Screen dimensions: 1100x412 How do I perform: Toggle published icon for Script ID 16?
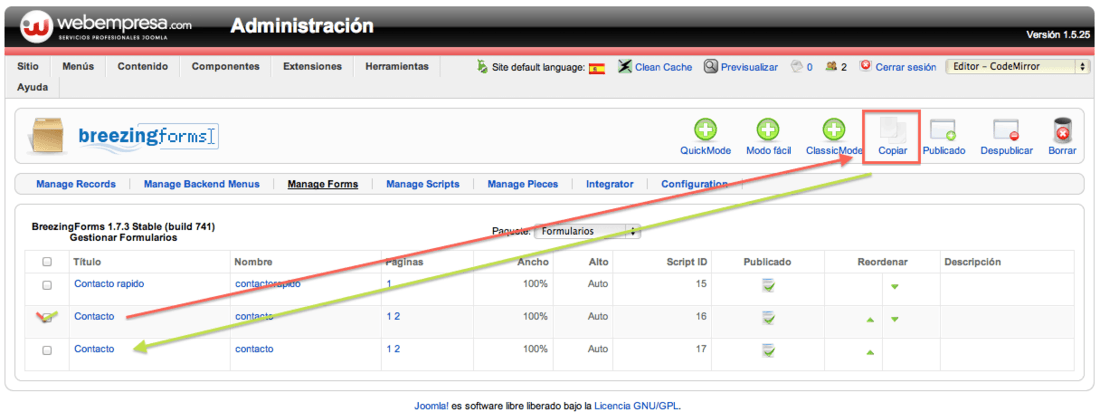pos(768,317)
